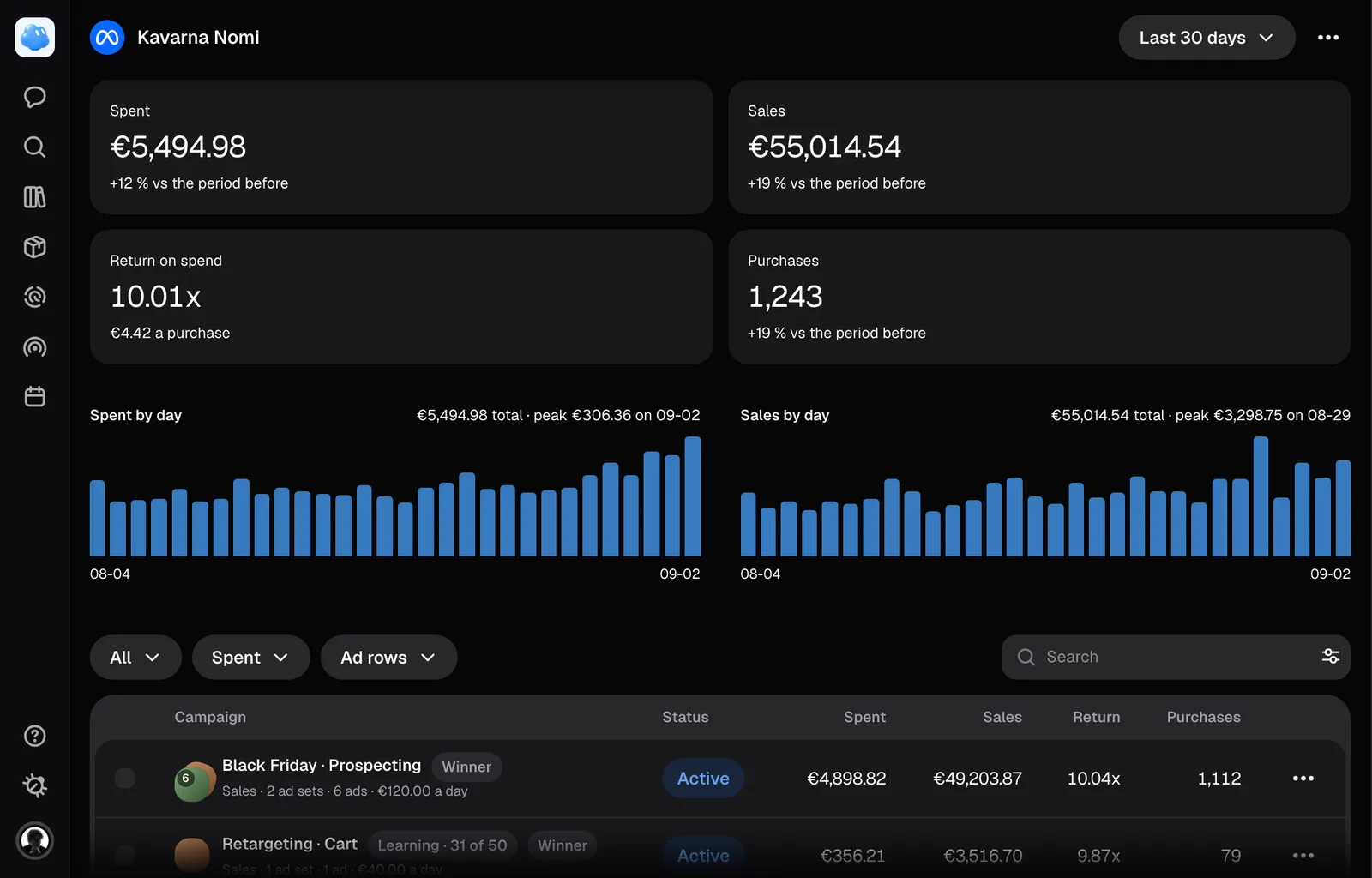Open the broadcast signal sidebar icon
Viewport: 1372px width, 878px height.
click(x=35, y=347)
